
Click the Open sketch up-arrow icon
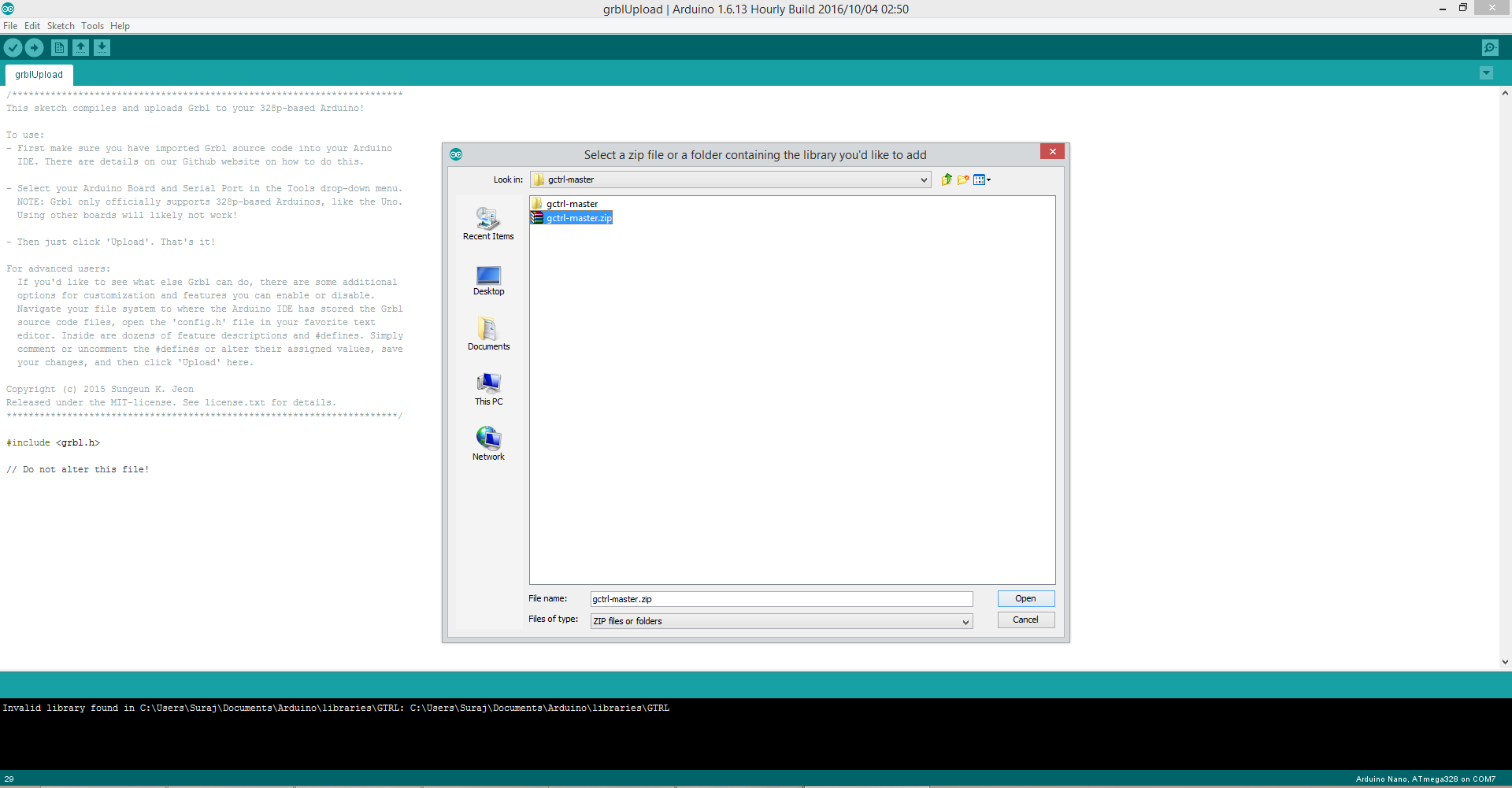[81, 48]
